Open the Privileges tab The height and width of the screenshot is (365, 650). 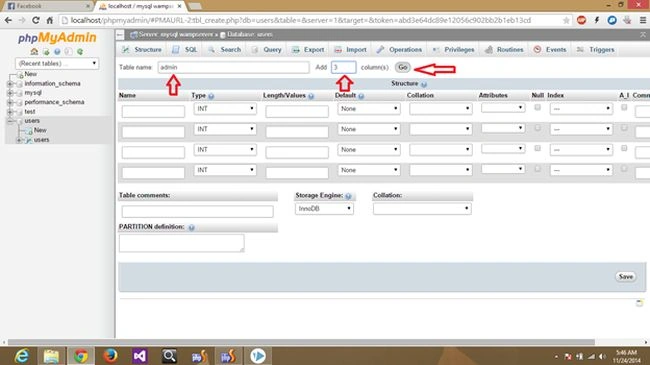[454, 49]
